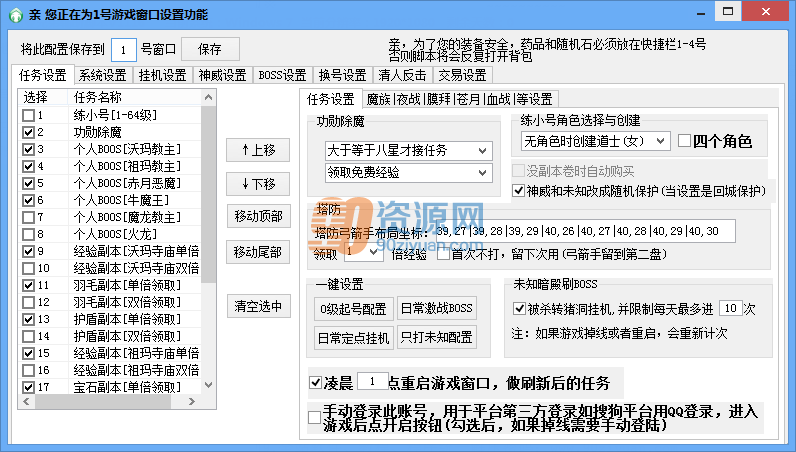The width and height of the screenshot is (796, 452).
Task: Expand 无角色时创建道士(女) dropdown
Action: [595, 141]
